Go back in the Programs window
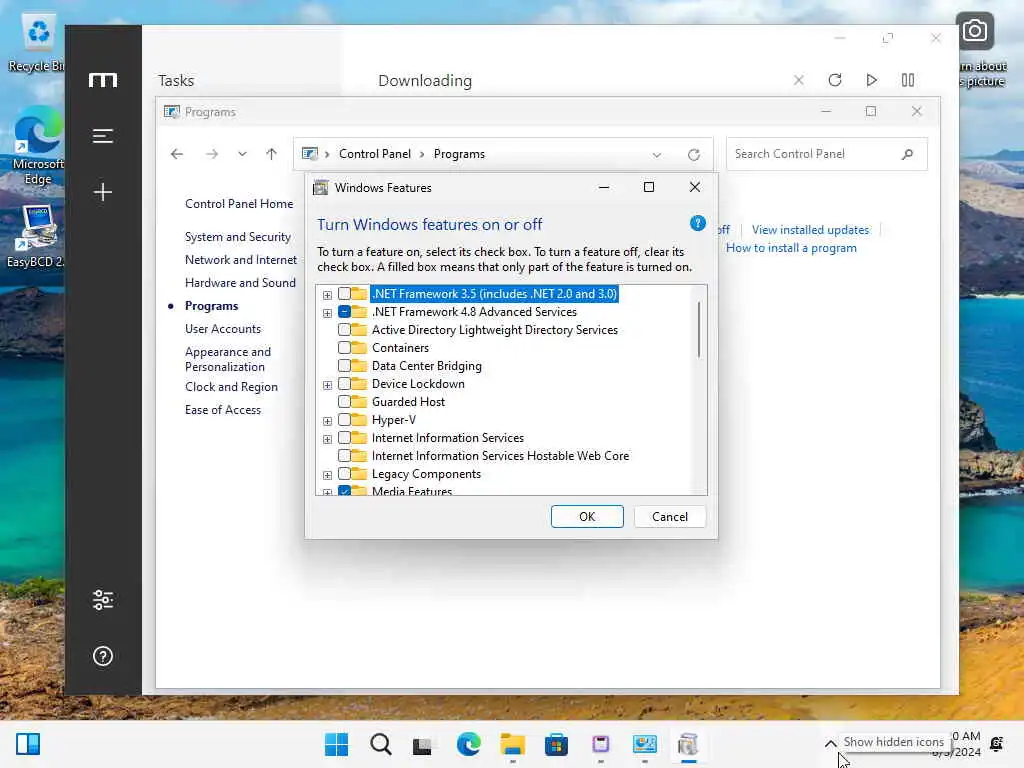 [x=177, y=154]
